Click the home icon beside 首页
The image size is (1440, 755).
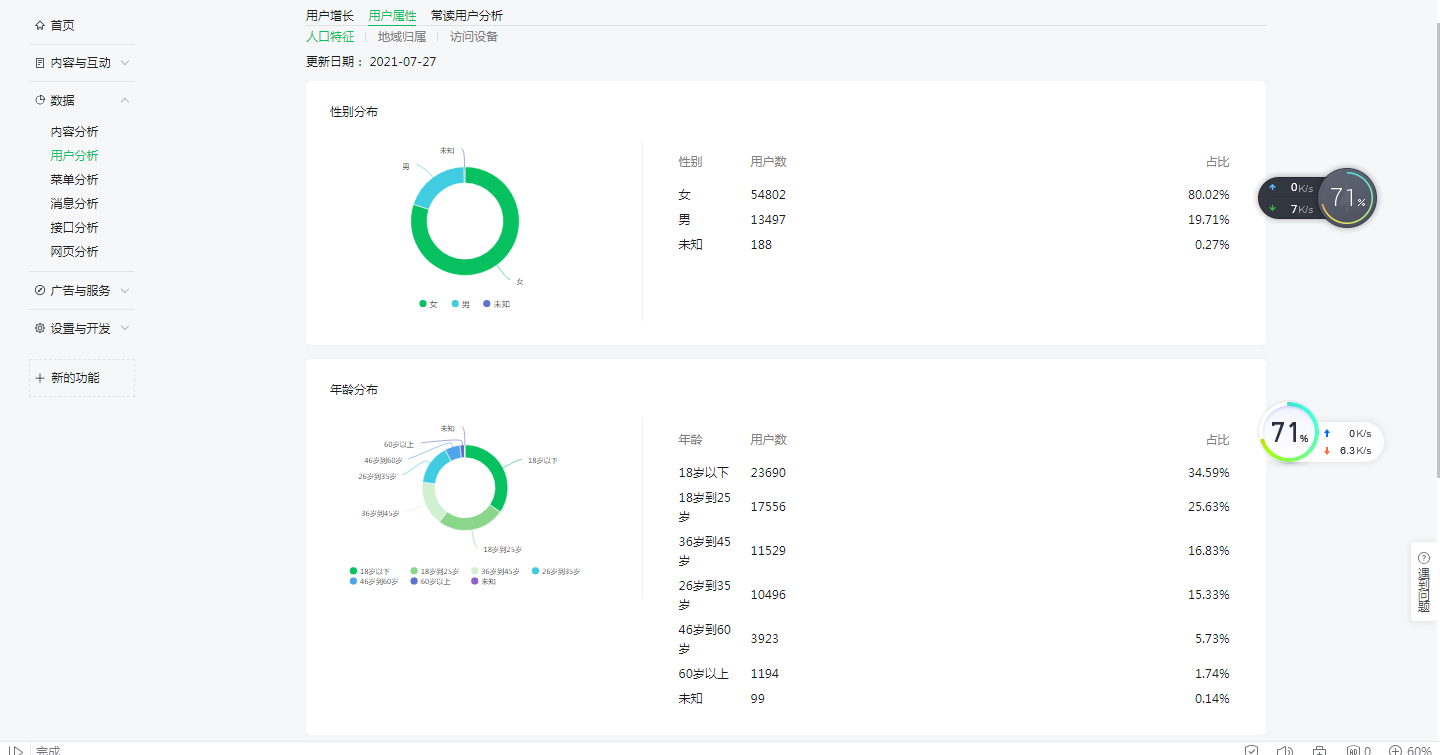(40, 25)
